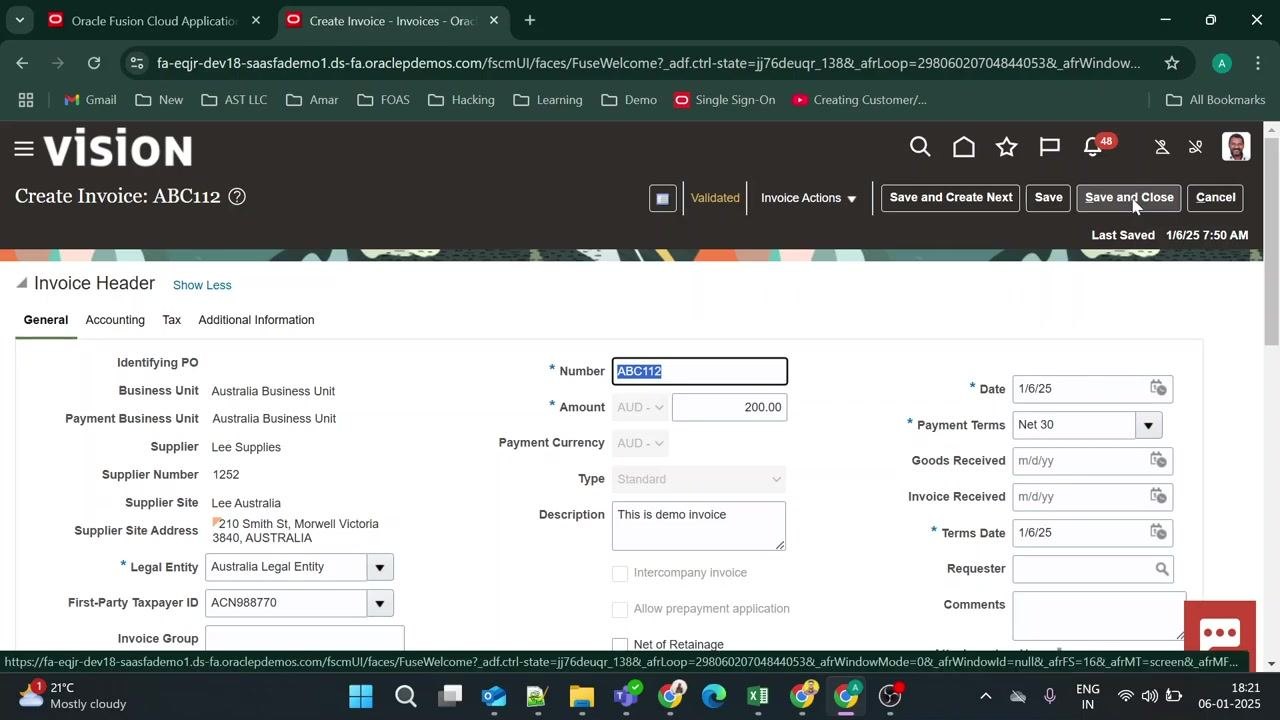The width and height of the screenshot is (1280, 720).
Task: Expand the Legal Entity dropdown arrow
Action: point(380,567)
